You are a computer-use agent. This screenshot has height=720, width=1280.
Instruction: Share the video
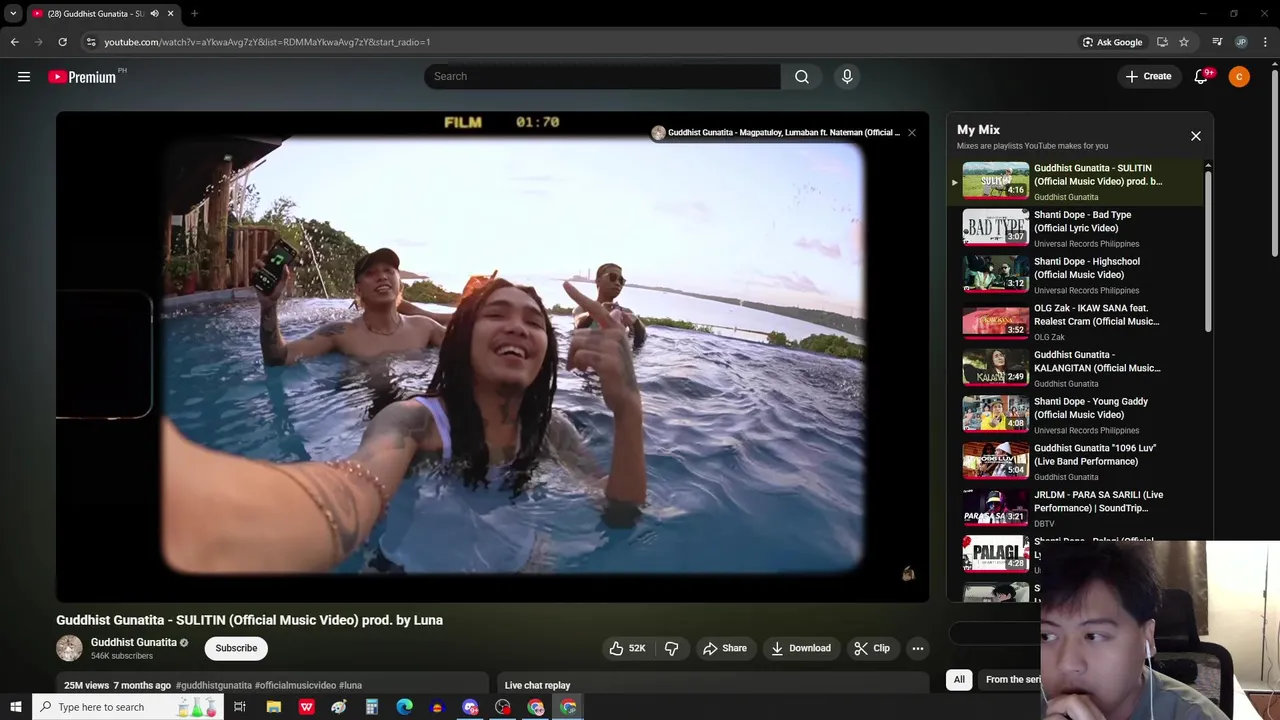pos(725,648)
